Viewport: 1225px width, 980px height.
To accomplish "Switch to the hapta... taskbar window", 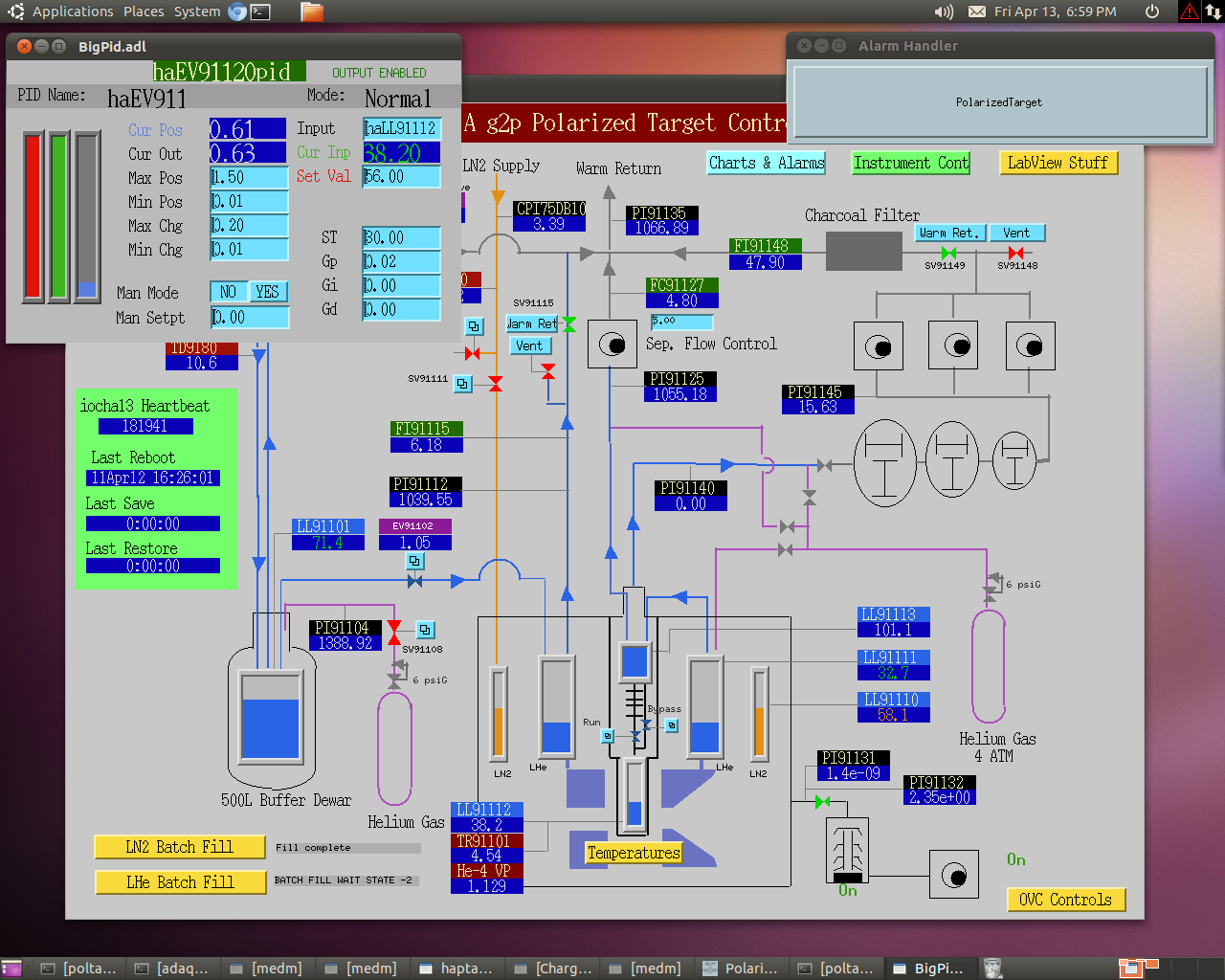I will point(456,969).
